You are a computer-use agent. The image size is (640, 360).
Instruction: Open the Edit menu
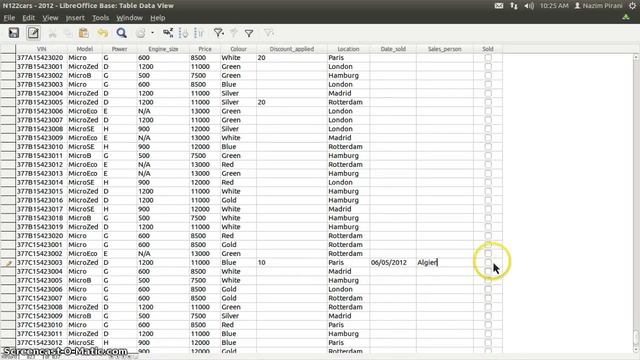pos(28,18)
